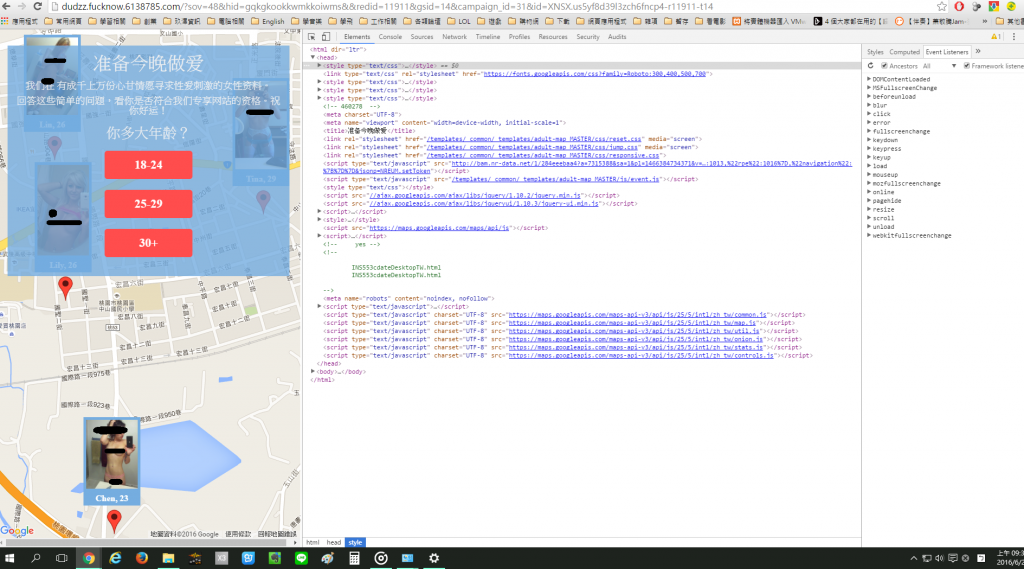This screenshot has width=1024, height=569.
Task: Click the DevTools warning count icon
Action: pyautogui.click(x=995, y=37)
